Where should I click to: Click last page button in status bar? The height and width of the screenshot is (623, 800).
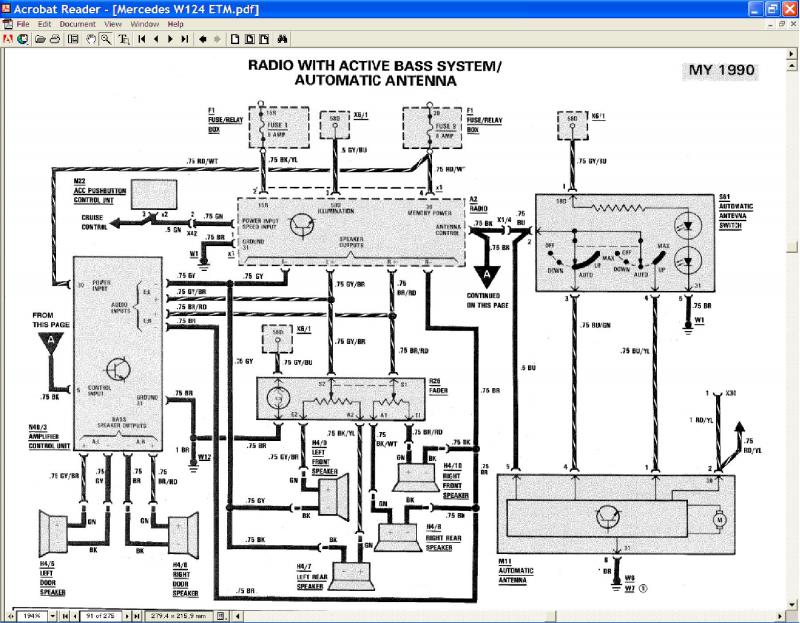137,616
